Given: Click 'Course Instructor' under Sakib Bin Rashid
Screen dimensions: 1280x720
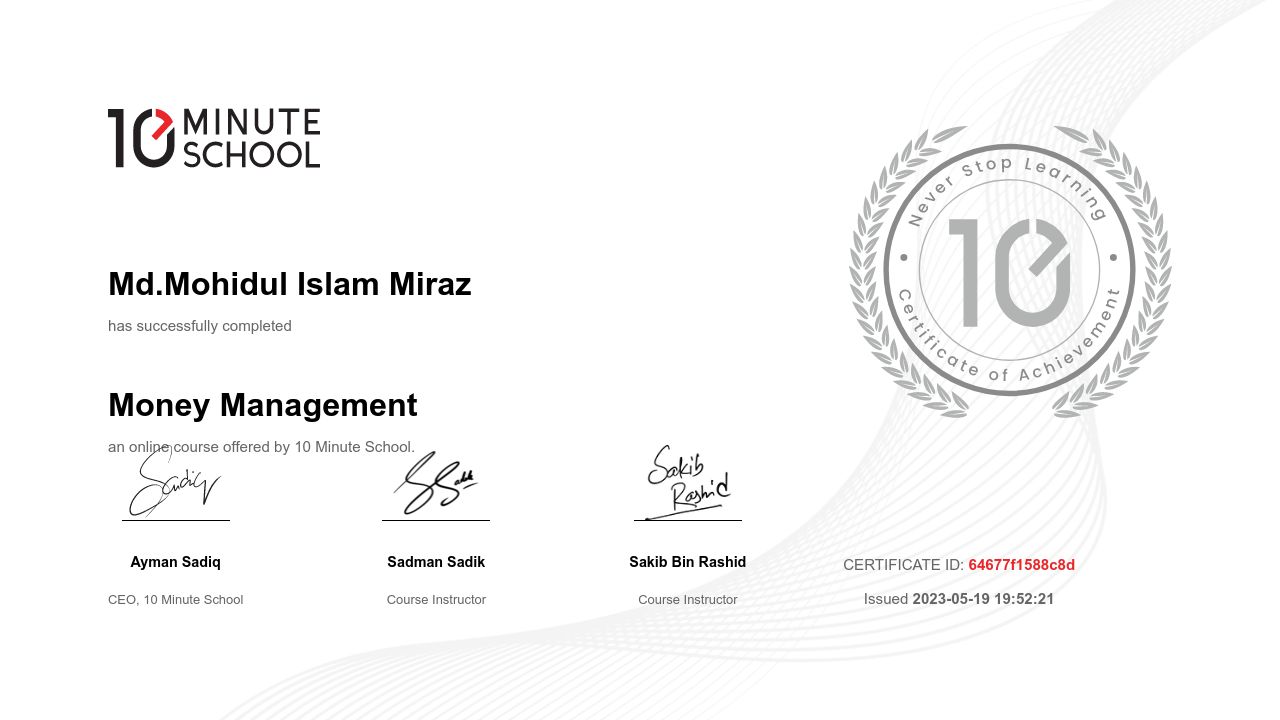Looking at the screenshot, I should 688,600.
